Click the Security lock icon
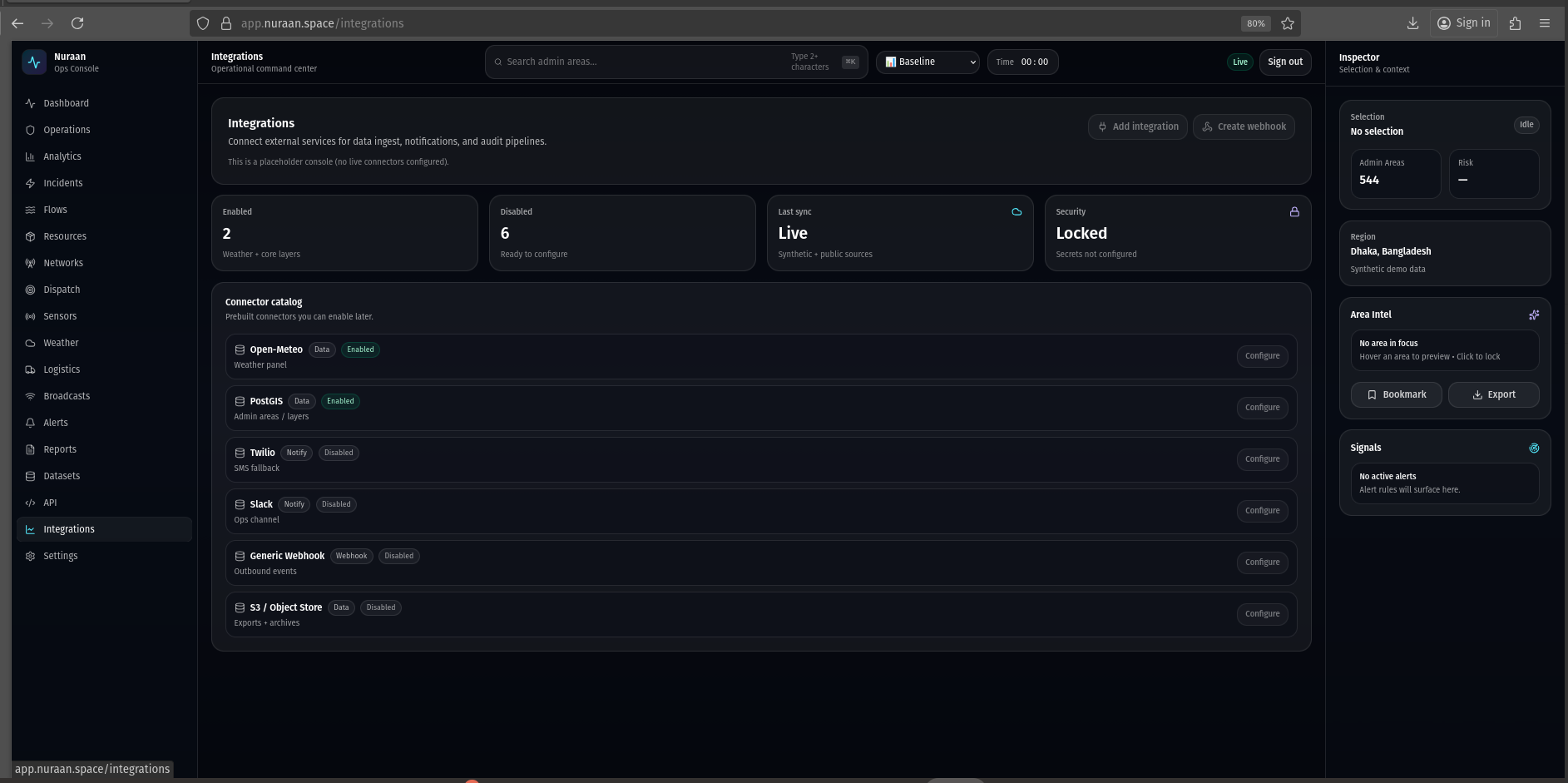The height and width of the screenshot is (783, 1568). (x=1294, y=212)
